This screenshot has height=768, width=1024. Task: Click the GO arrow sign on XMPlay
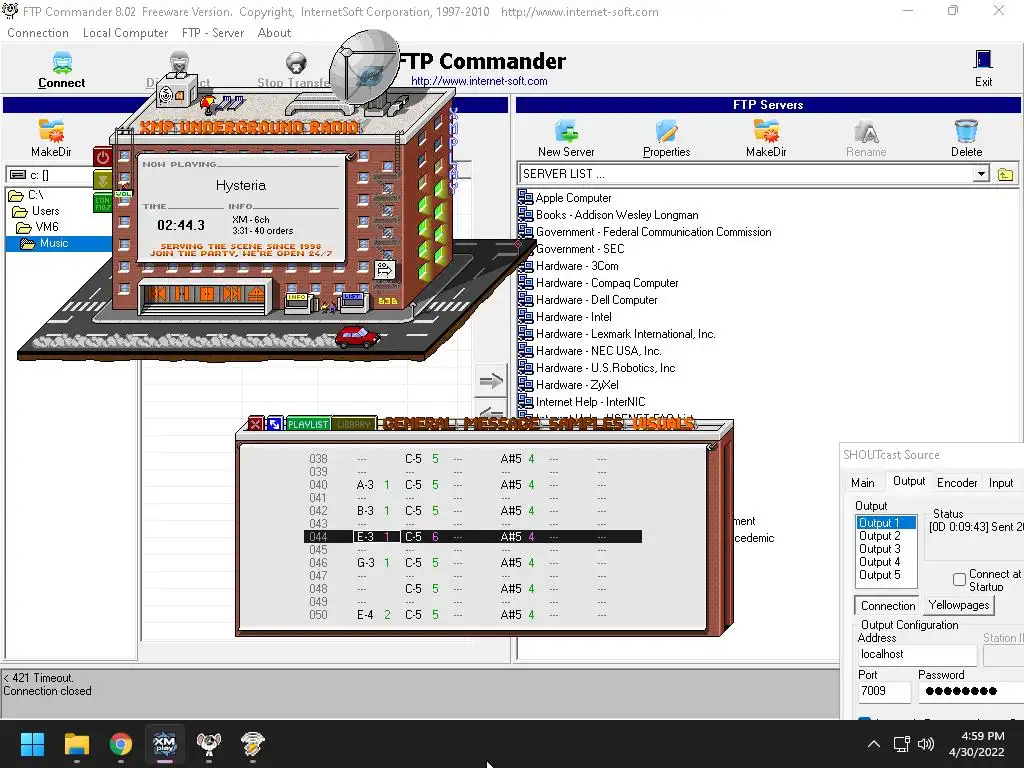click(x=385, y=269)
